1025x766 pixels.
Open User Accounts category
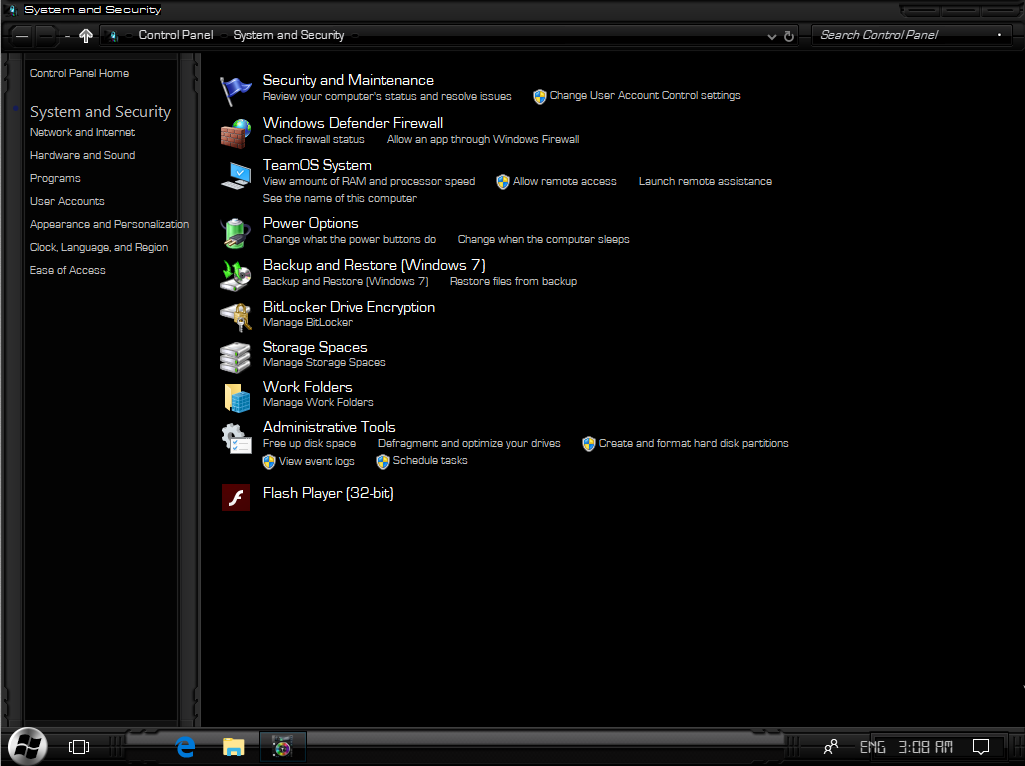pos(67,201)
